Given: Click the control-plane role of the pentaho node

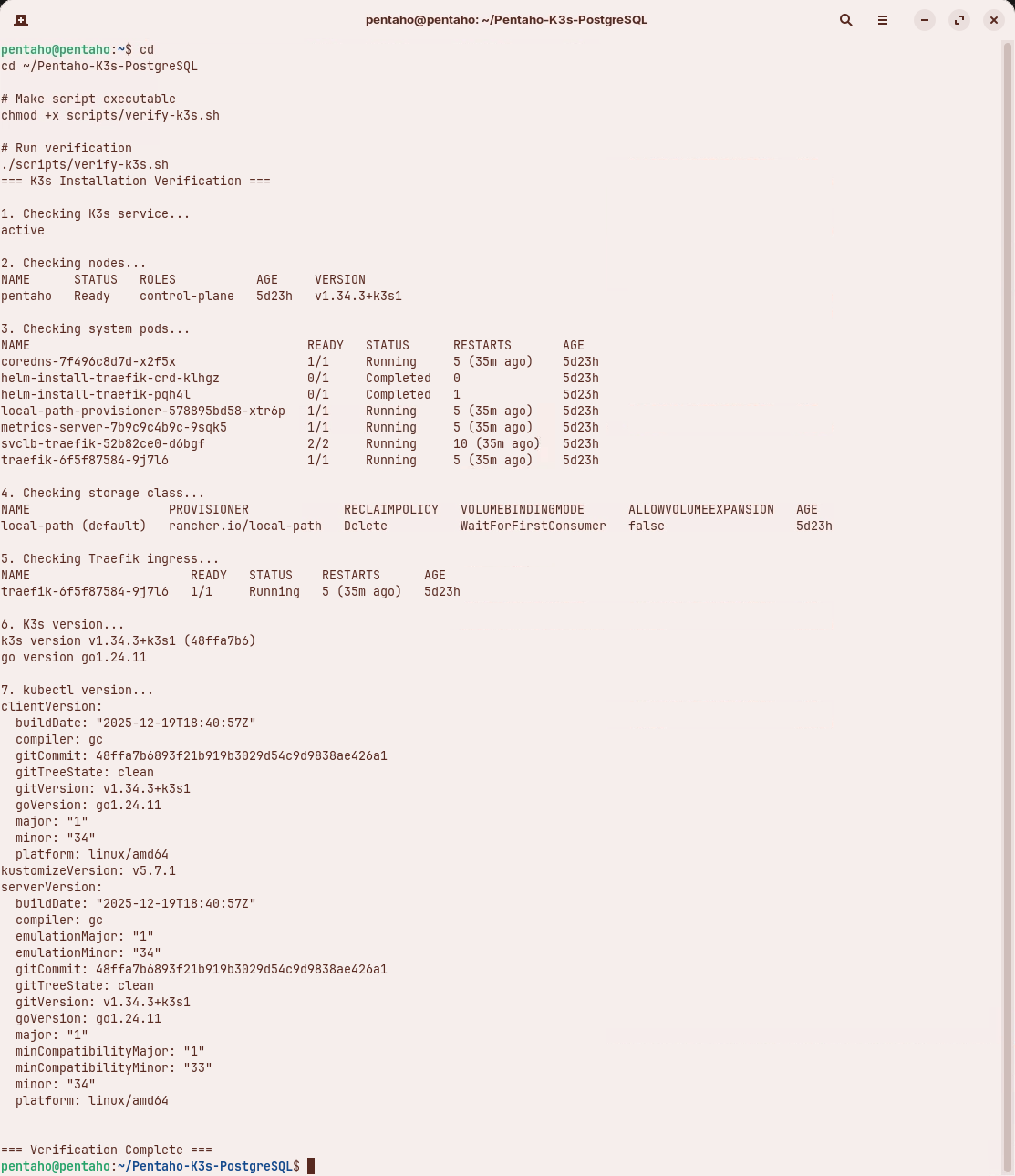Looking at the screenshot, I should click(187, 296).
